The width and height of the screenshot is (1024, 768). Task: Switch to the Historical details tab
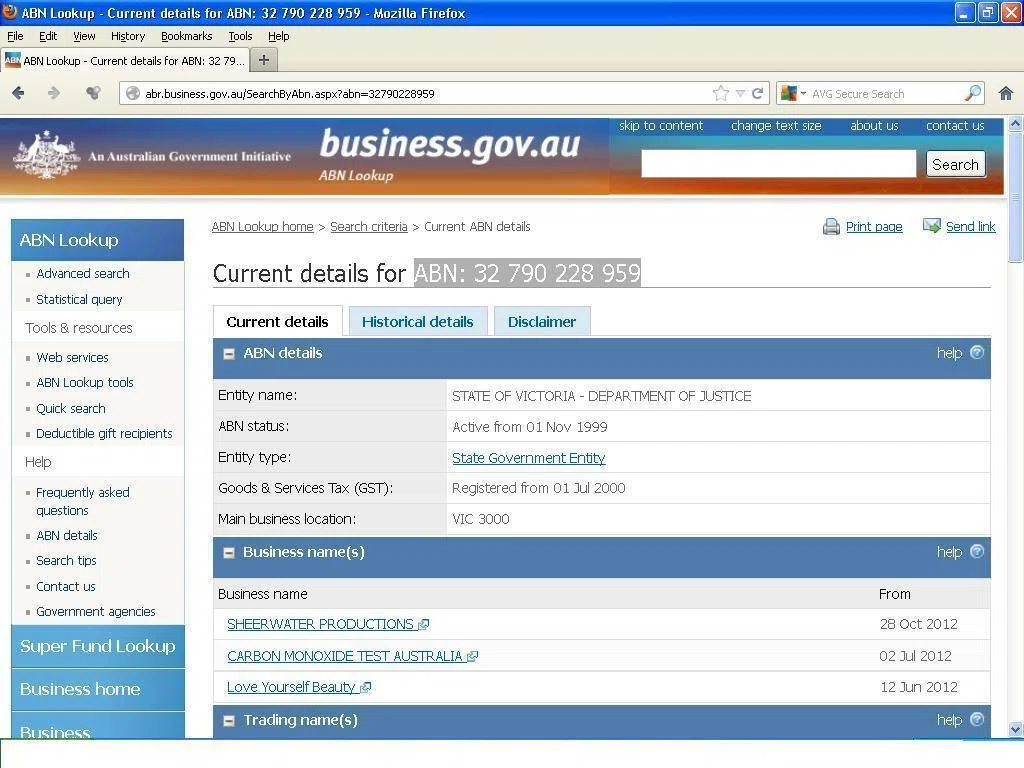tap(418, 321)
